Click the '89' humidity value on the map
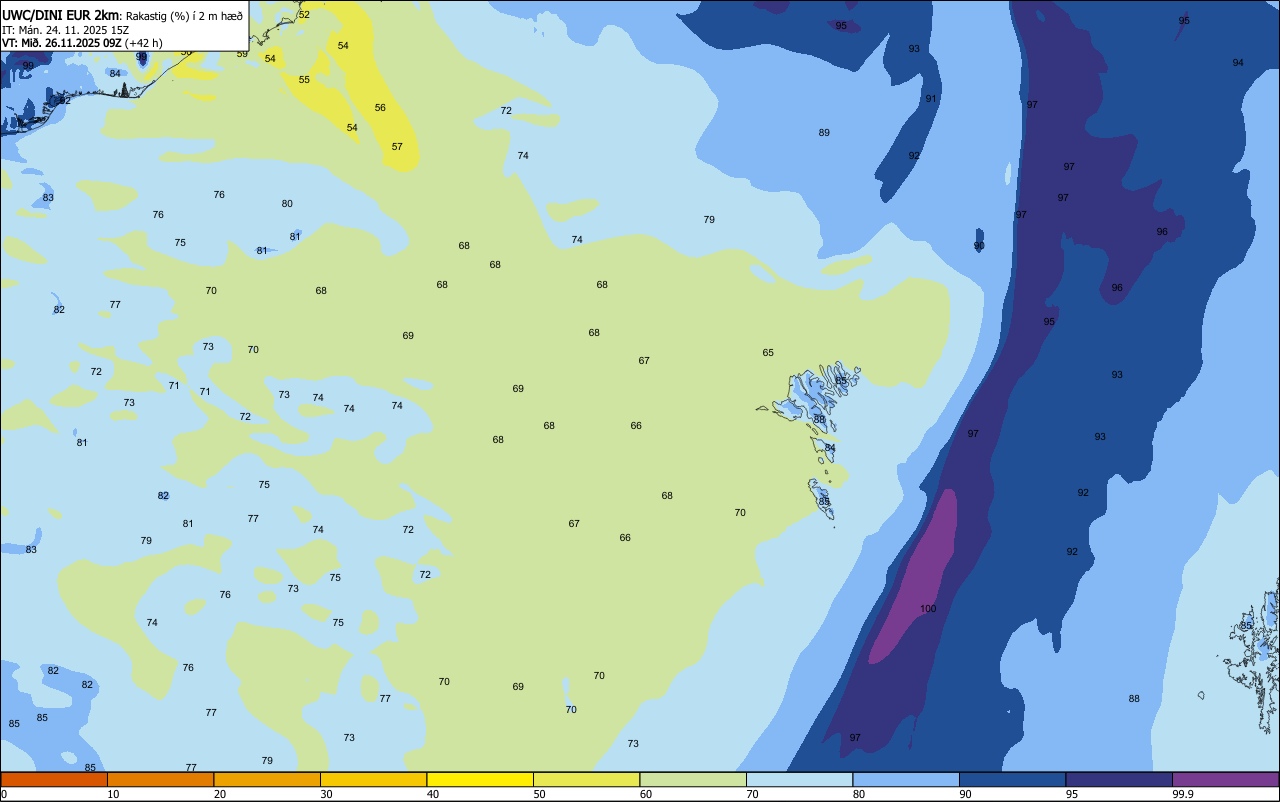 pyautogui.click(x=824, y=133)
